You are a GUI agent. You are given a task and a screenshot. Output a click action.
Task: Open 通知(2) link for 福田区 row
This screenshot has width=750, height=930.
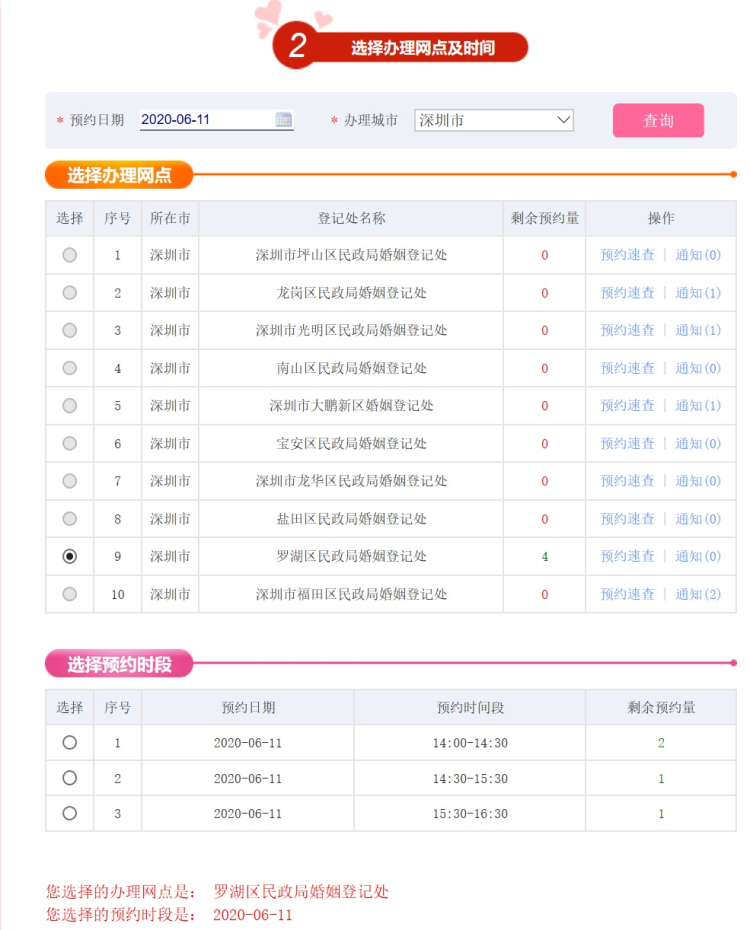click(x=698, y=594)
